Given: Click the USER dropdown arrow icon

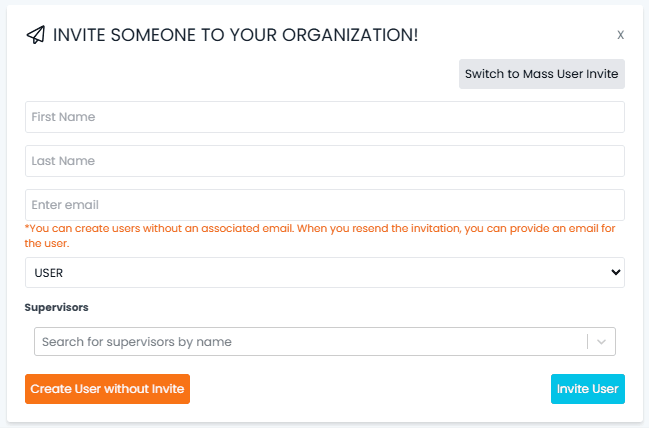Looking at the screenshot, I should [x=615, y=272].
